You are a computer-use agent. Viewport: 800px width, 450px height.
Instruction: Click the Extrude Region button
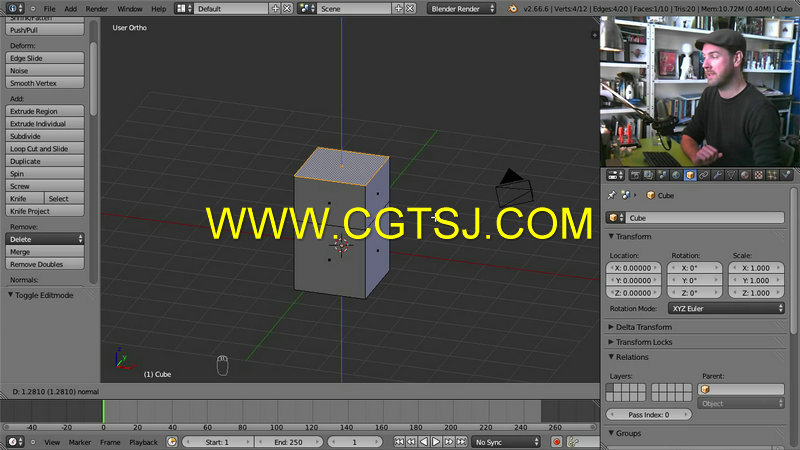coord(45,111)
